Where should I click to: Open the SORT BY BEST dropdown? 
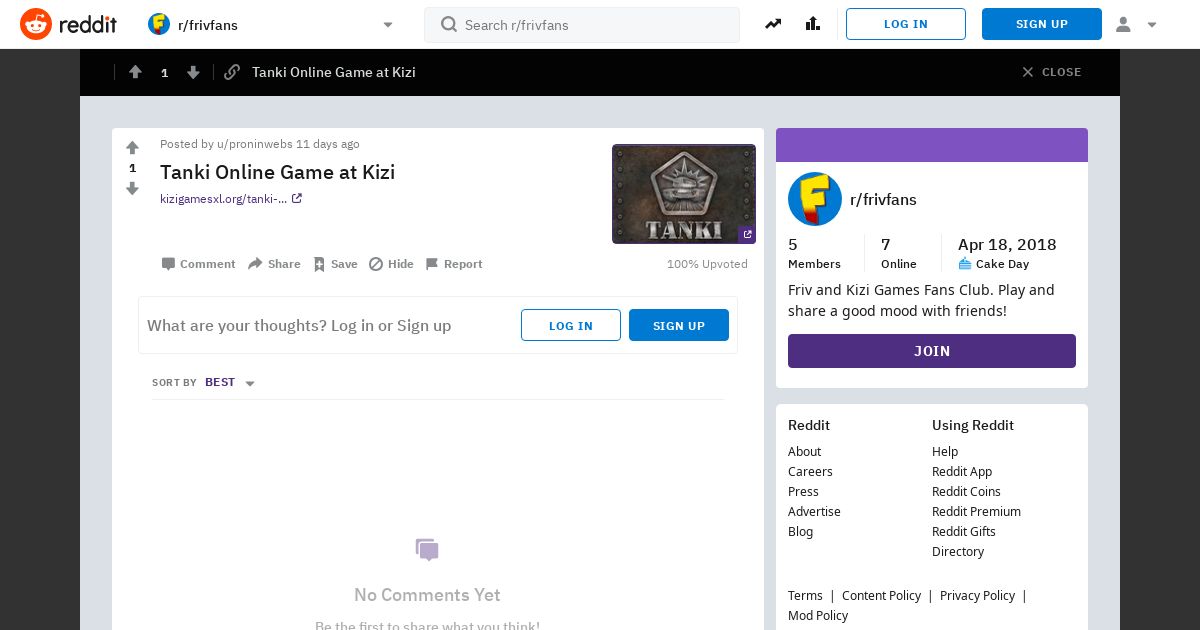(x=204, y=383)
